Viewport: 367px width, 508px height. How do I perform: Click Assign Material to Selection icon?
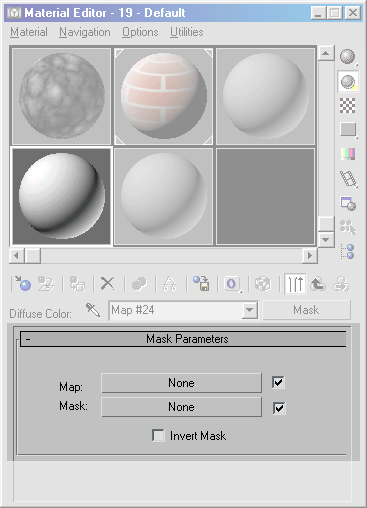(x=77, y=284)
